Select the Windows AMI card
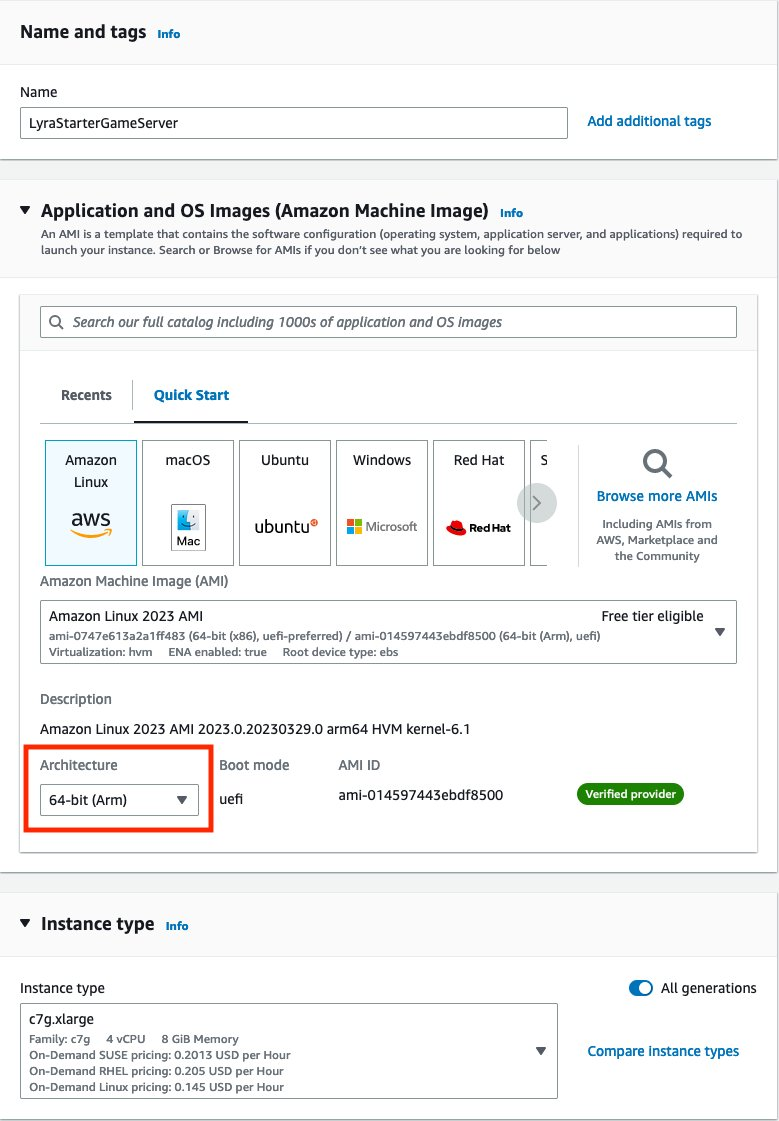Image resolution: width=779 pixels, height=1121 pixels. [382, 503]
